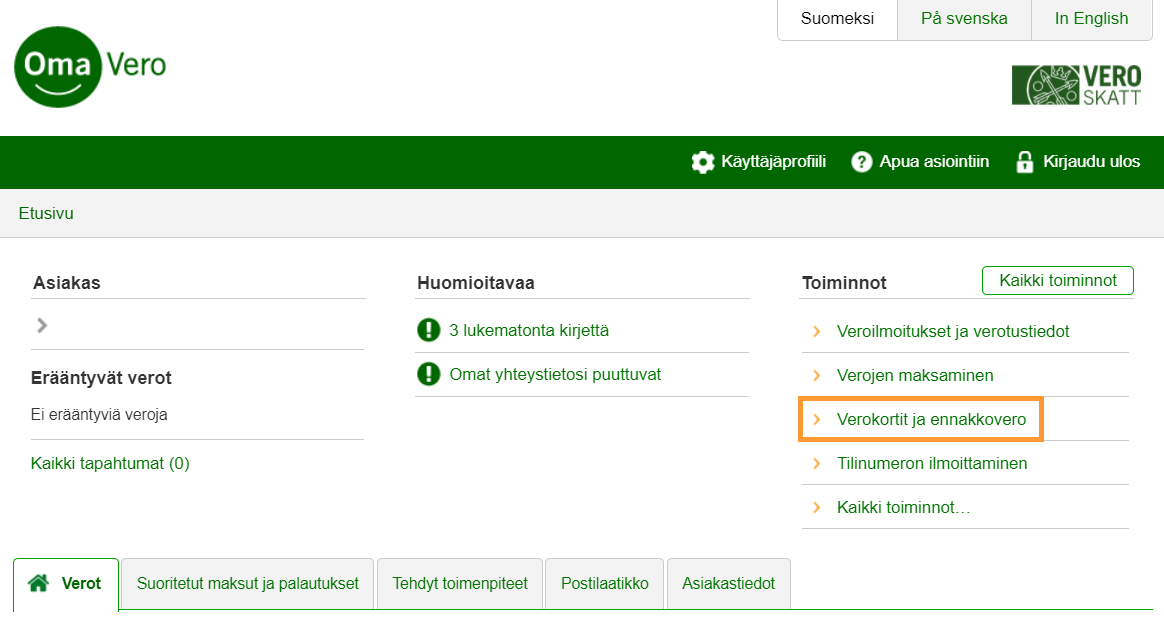Open Tilinumeron ilmoittaminen link
The height and width of the screenshot is (617, 1164).
pos(931,464)
